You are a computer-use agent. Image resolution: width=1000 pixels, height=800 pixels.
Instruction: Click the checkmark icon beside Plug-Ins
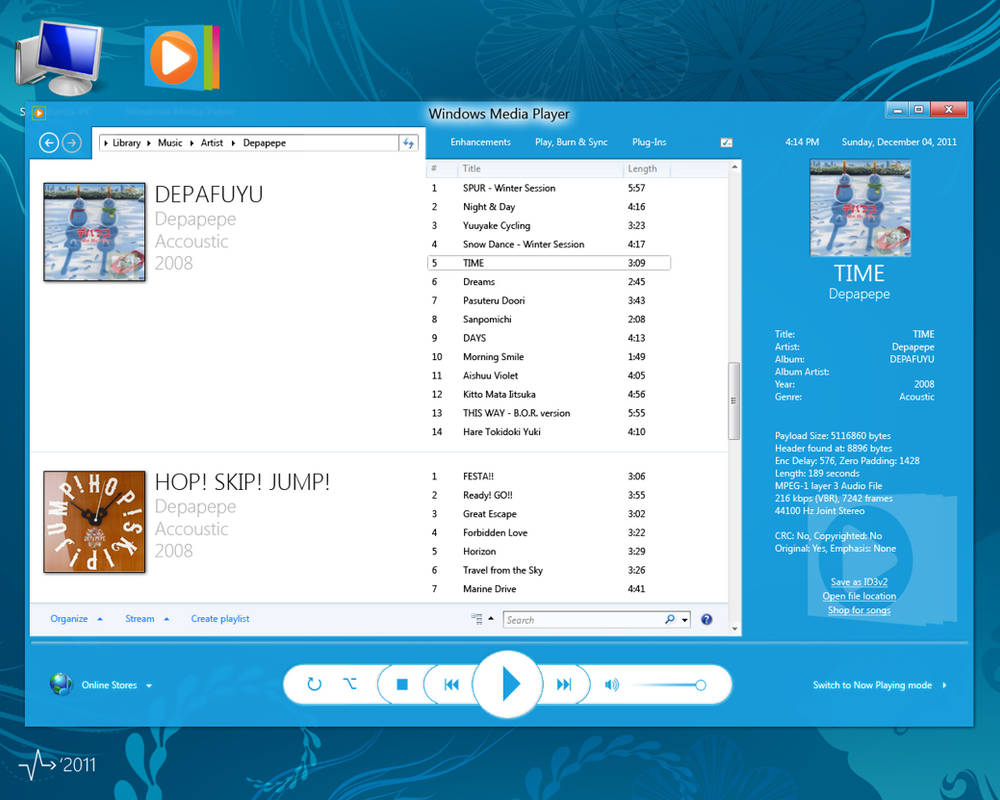tap(726, 142)
